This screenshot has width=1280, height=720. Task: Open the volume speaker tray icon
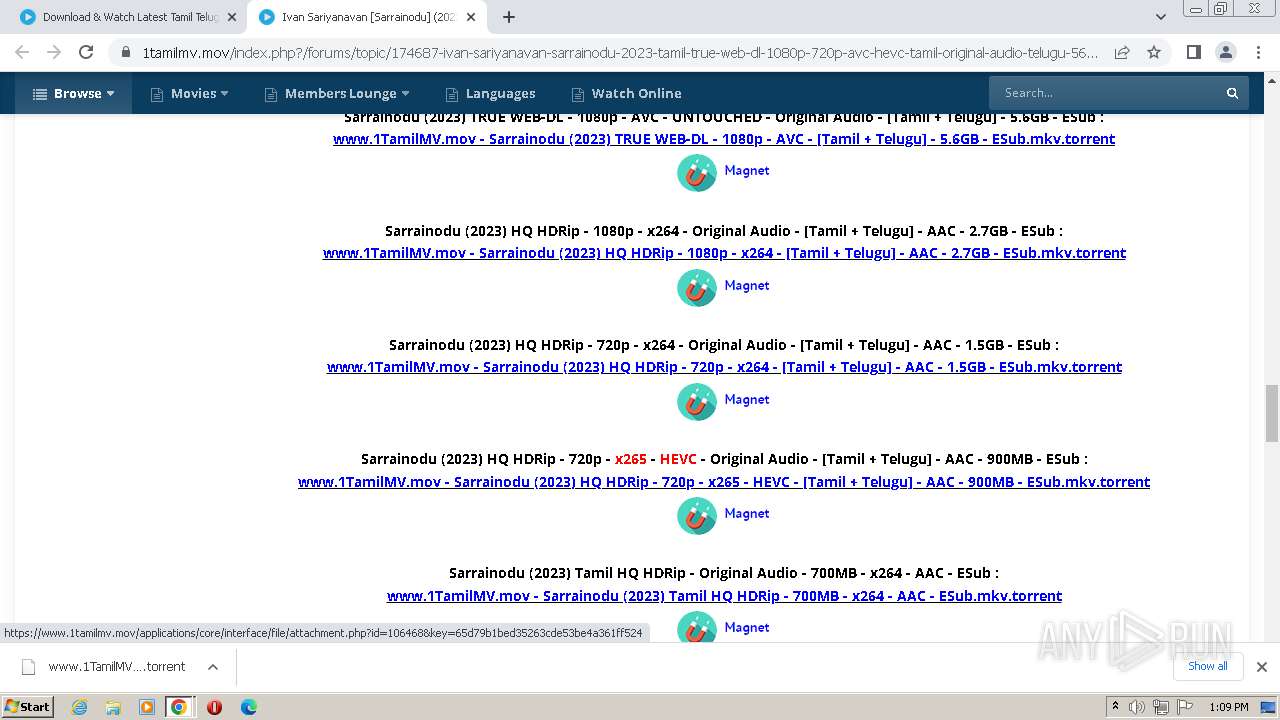tap(1137, 707)
